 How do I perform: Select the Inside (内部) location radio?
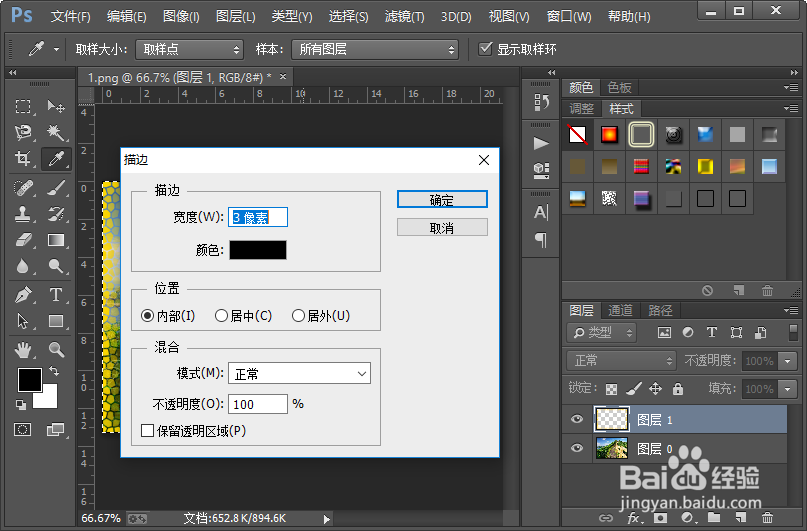point(147,315)
